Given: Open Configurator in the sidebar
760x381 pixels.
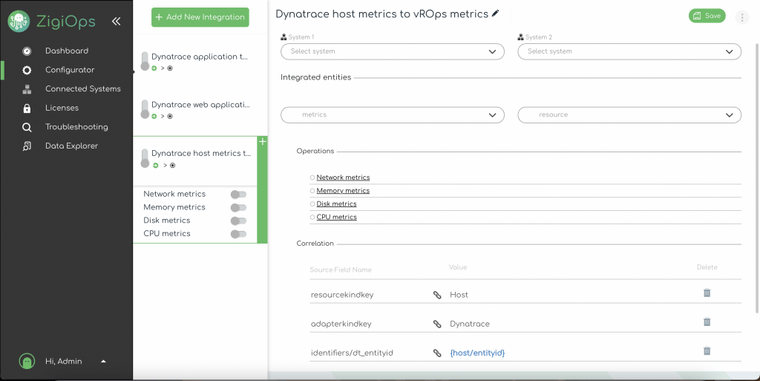Looking at the screenshot, I should coord(70,70).
